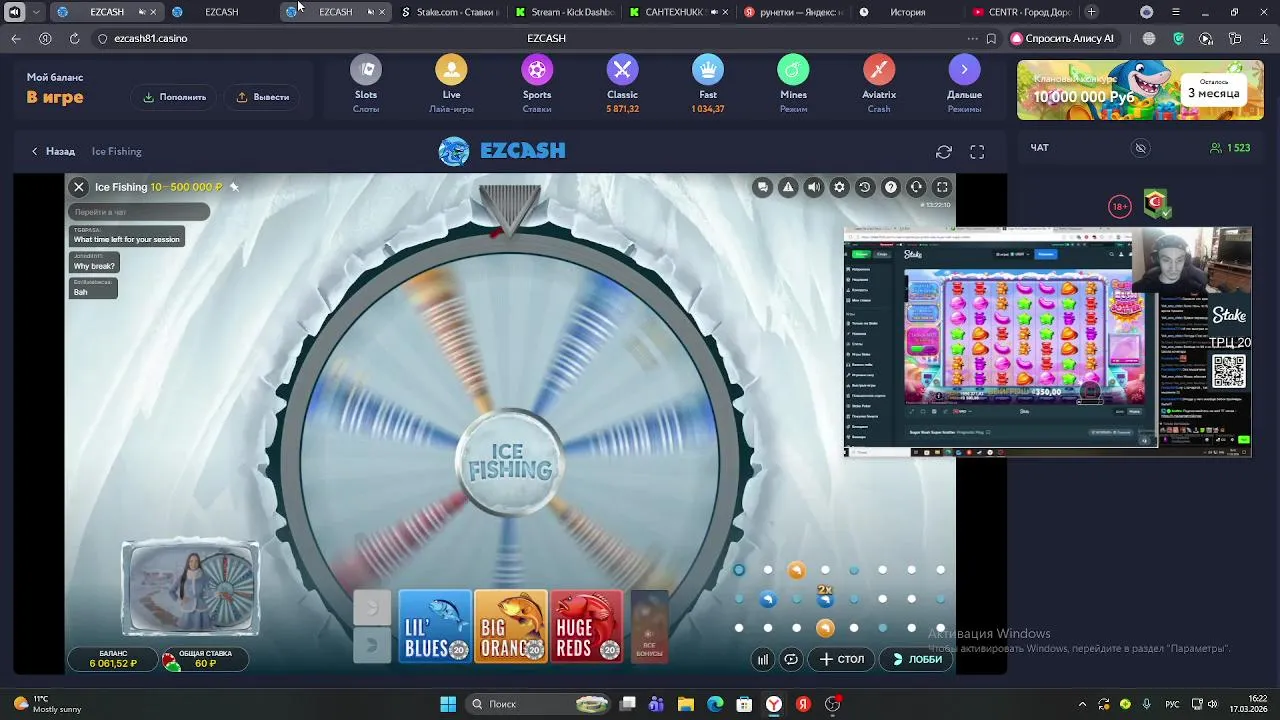The height and width of the screenshot is (720, 1280).
Task: Enter fullscreen from the game toolbar icon
Action: (942, 187)
